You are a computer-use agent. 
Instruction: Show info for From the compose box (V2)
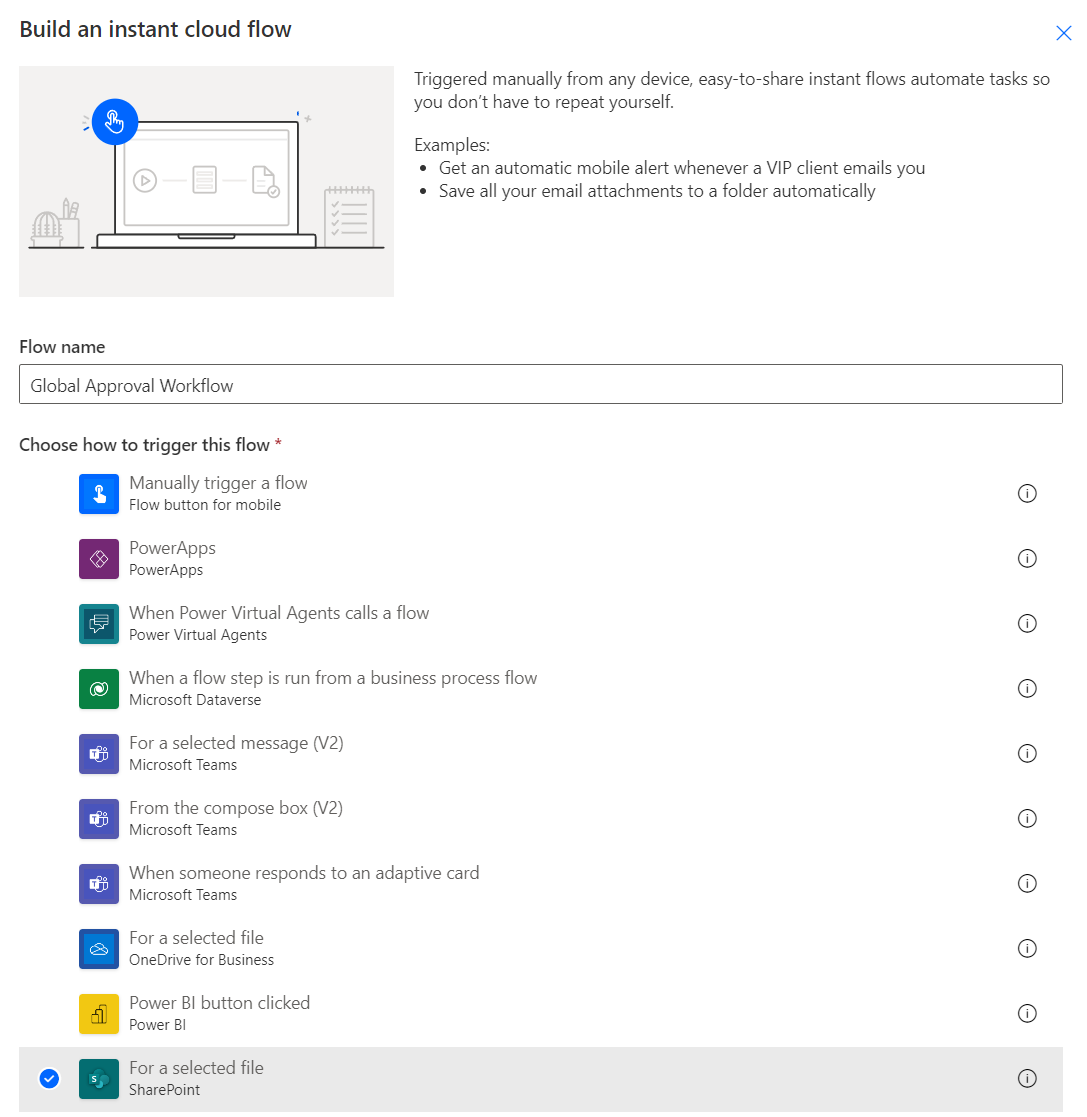1026,818
